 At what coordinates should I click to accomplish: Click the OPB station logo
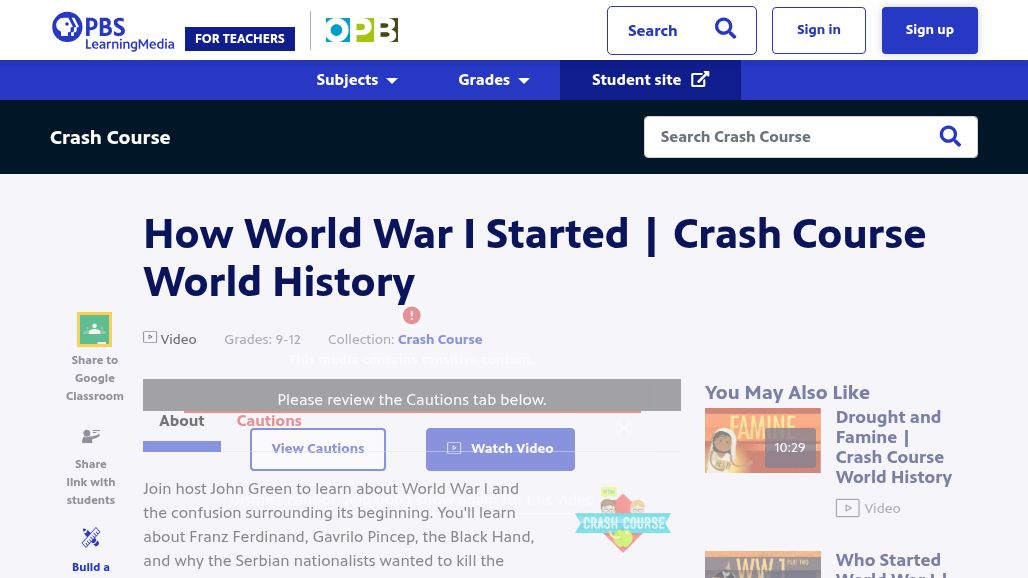coord(361,30)
